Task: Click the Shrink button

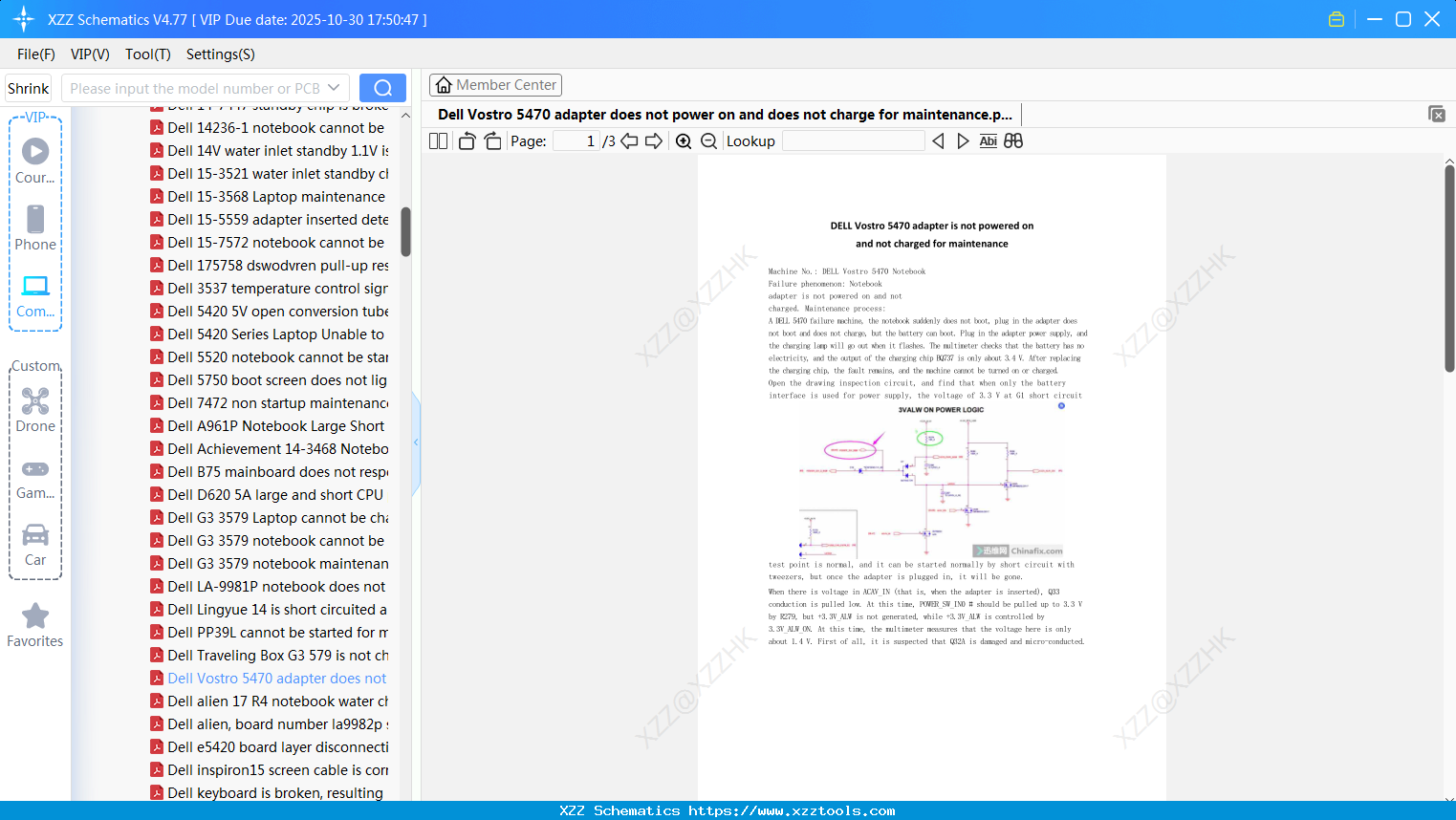Action: pyautogui.click(x=28, y=88)
